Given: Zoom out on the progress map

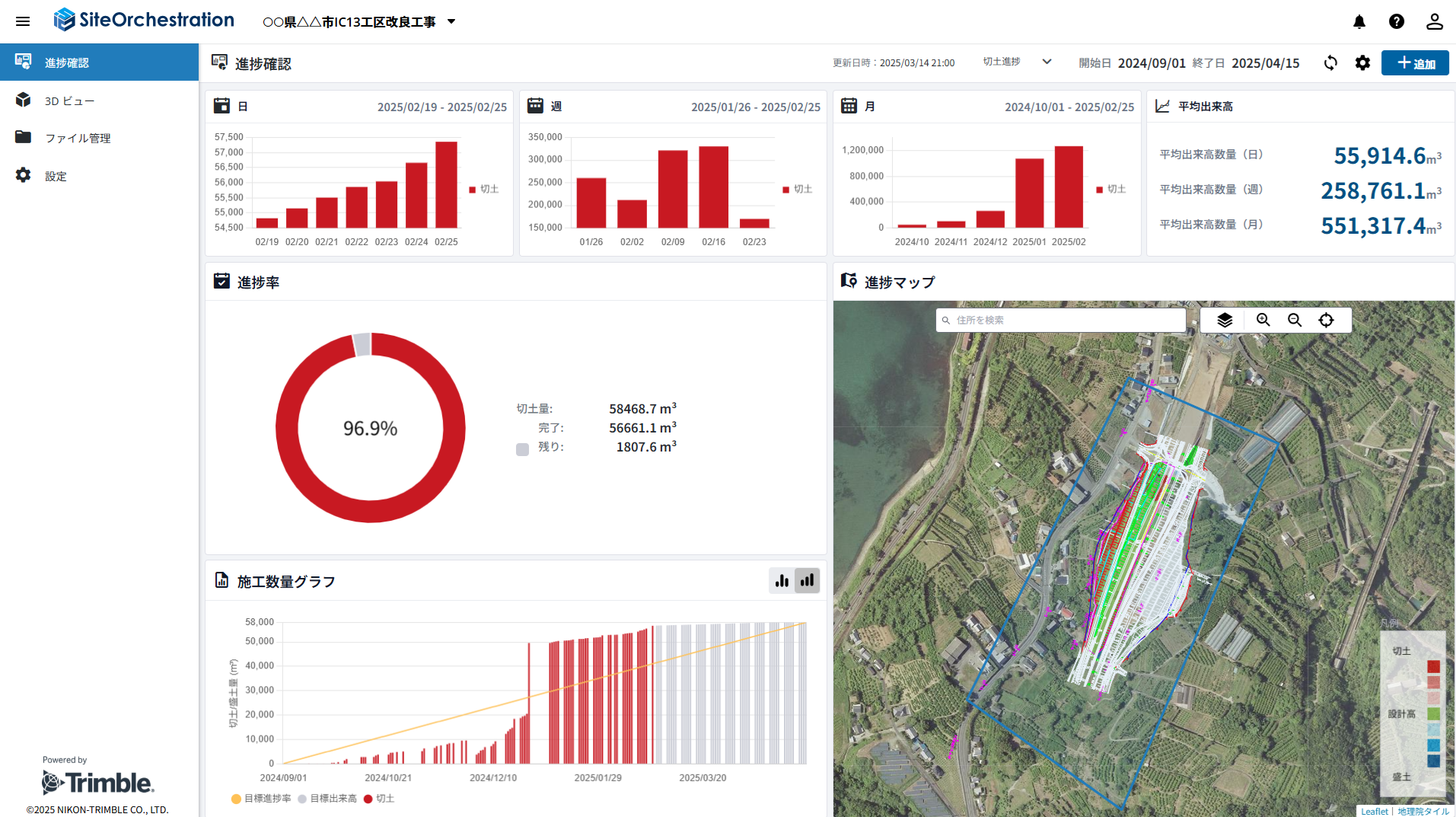Looking at the screenshot, I should [1295, 321].
